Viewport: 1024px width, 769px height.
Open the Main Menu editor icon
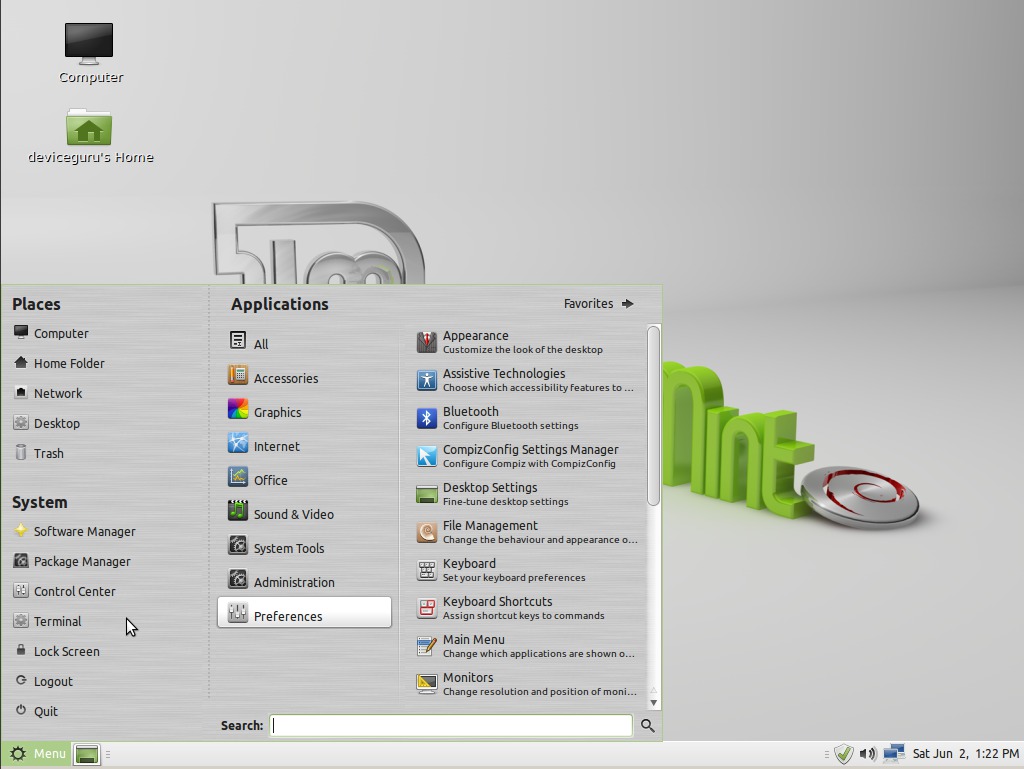pyautogui.click(x=426, y=646)
